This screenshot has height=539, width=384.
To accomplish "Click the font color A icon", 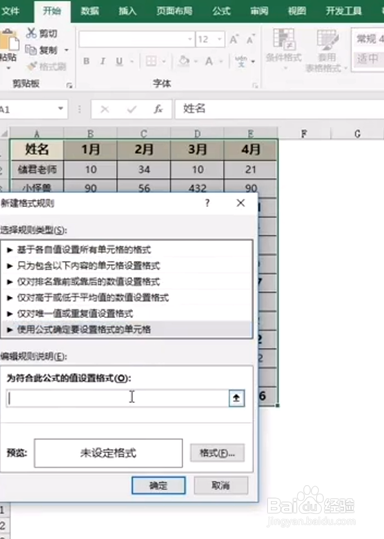I will pos(209,61).
